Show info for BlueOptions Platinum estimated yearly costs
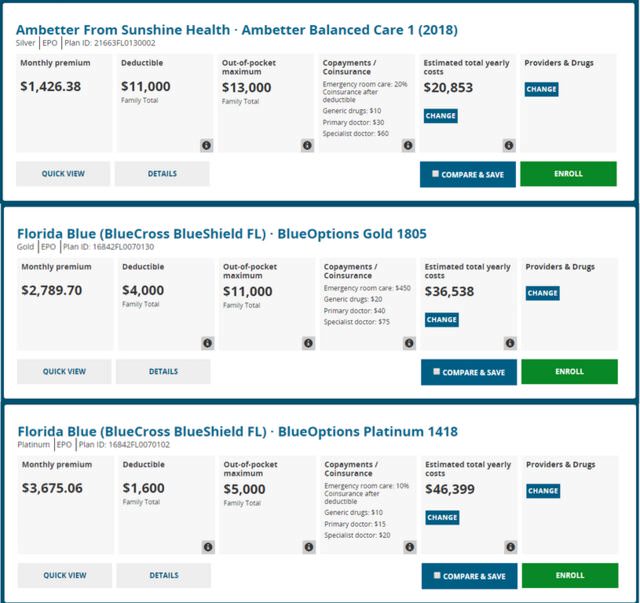Image resolution: width=640 pixels, height=603 pixels. coord(509,546)
